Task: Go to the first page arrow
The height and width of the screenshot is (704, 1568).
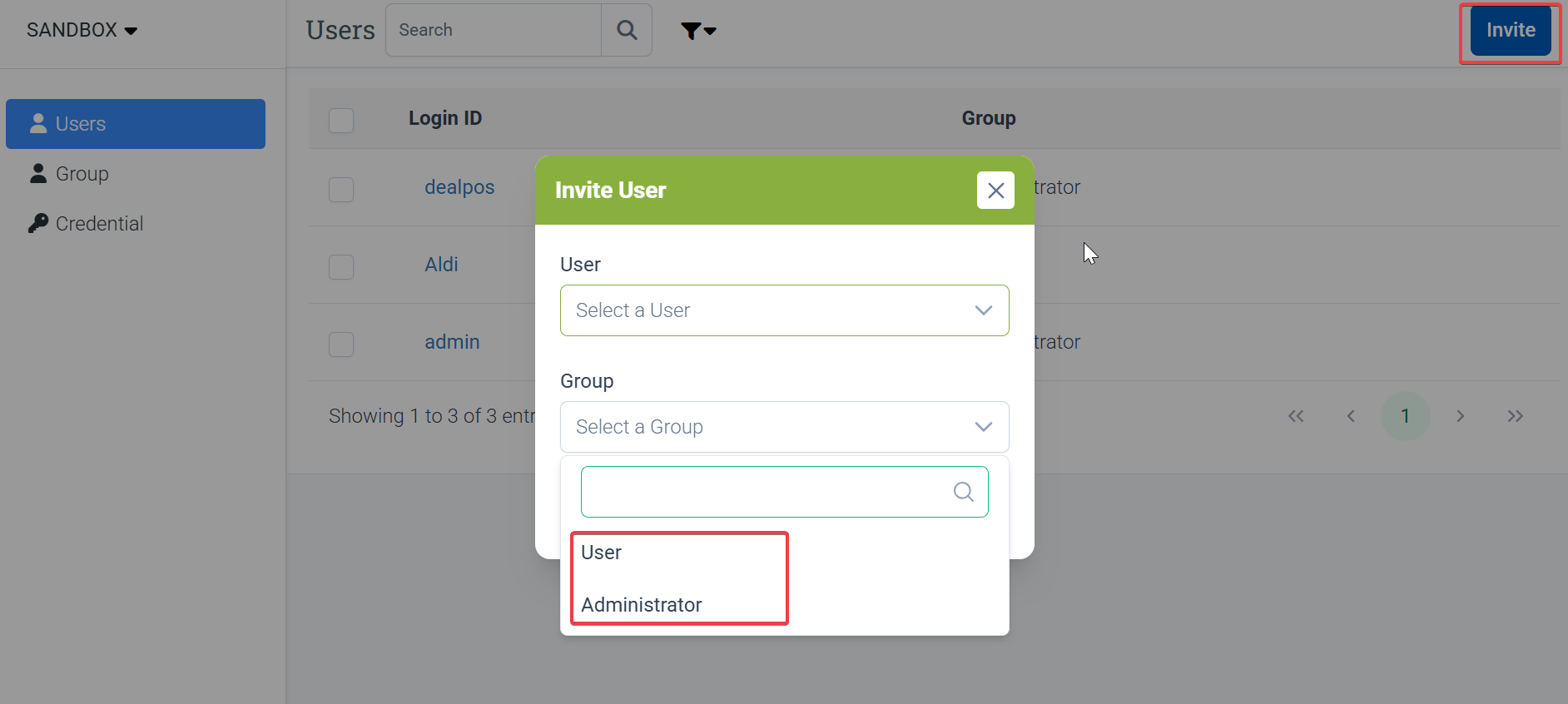Action: 1296,416
